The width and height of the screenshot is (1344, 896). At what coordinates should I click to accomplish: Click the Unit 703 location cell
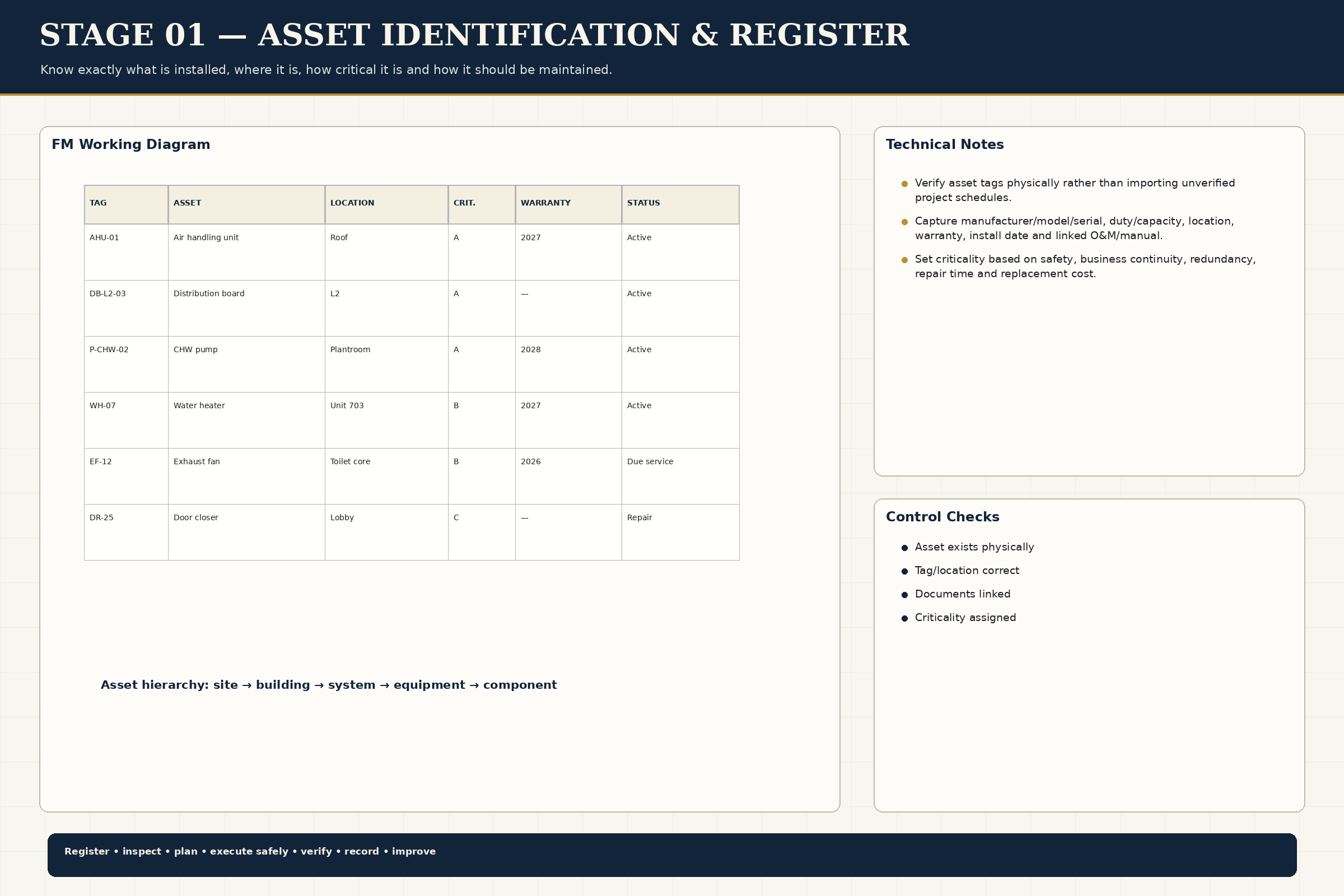[386, 420]
